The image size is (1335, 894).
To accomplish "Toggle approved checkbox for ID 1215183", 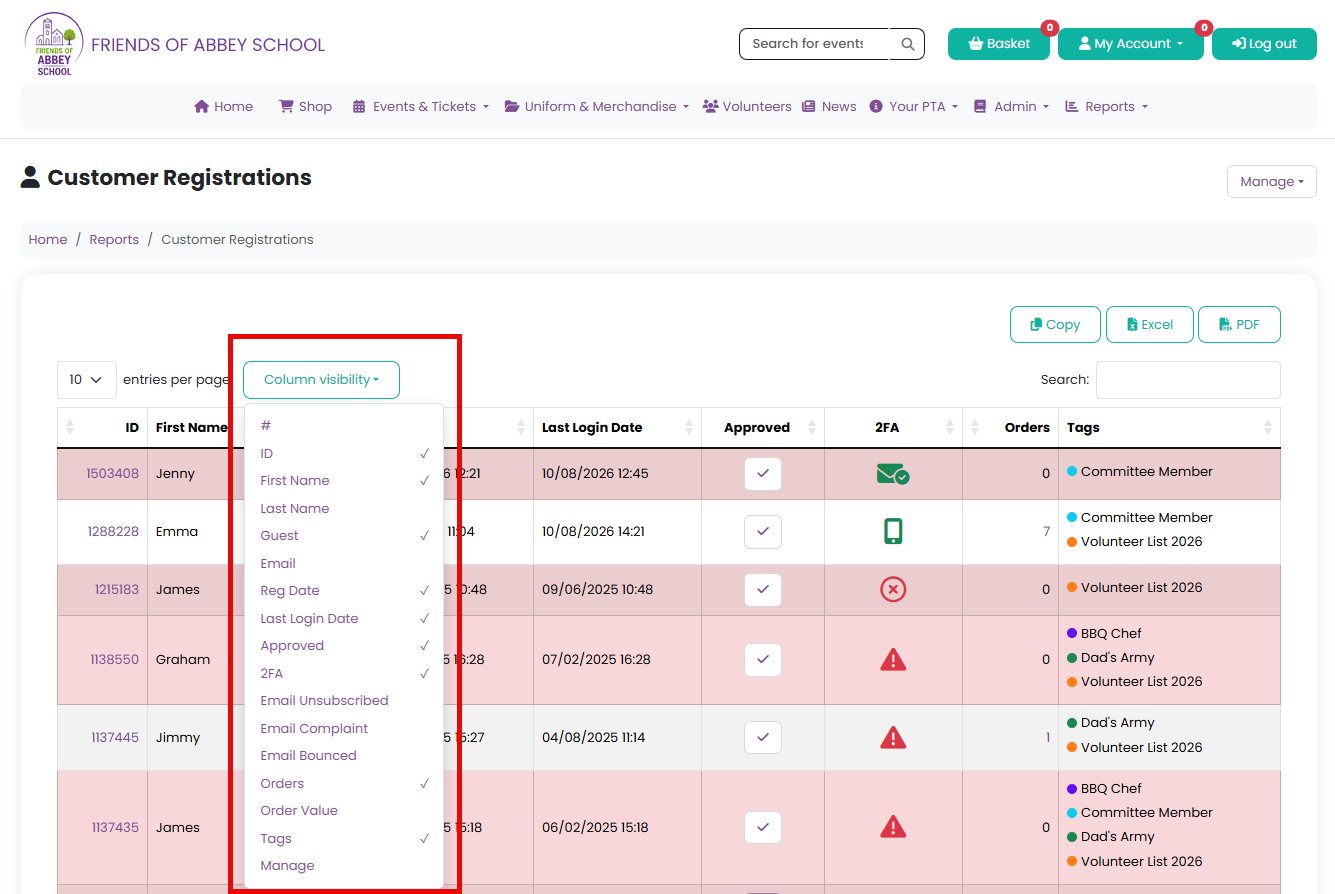I will tap(763, 590).
